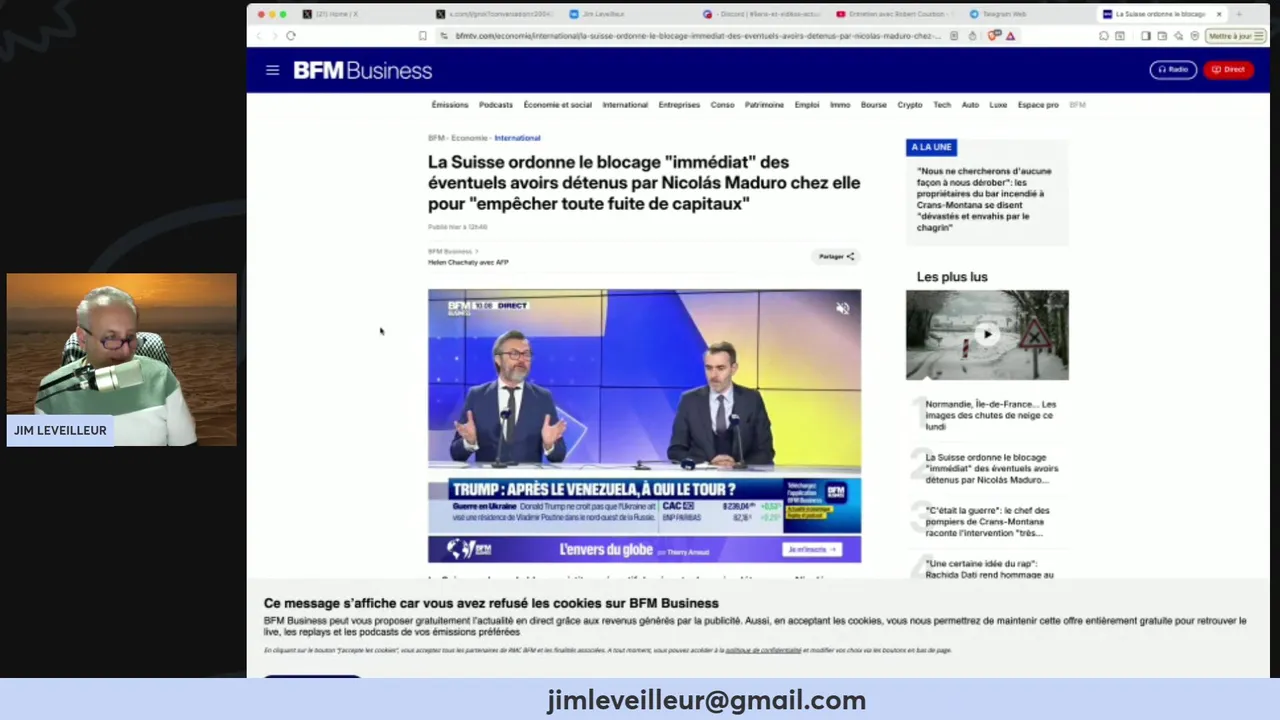This screenshot has width=1280, height=720.
Task: Click the author name Helen Chachaty avec AFP
Action: pos(468,262)
